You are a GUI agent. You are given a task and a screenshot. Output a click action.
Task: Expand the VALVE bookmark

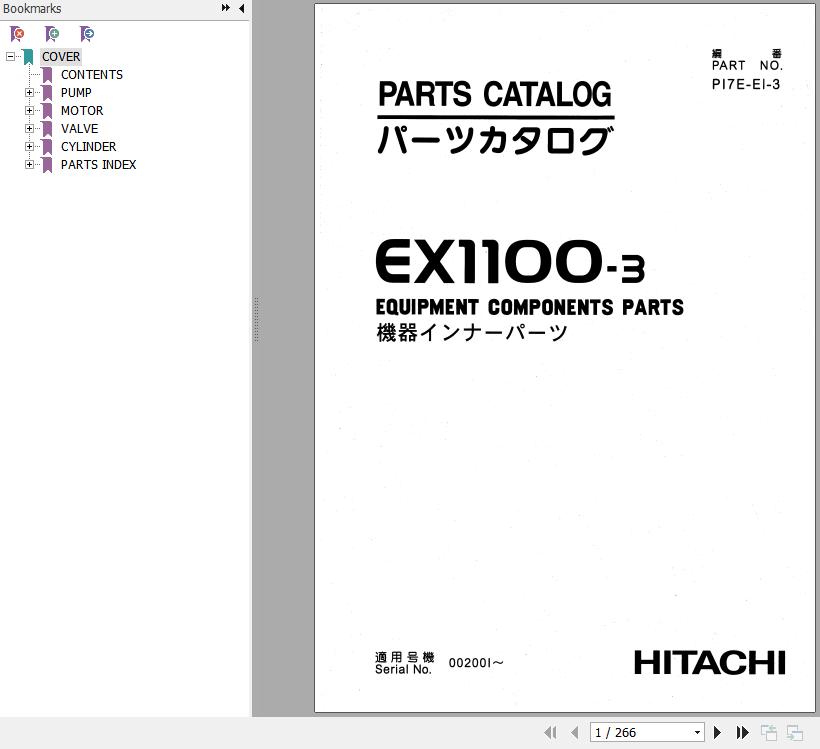[x=29, y=129]
